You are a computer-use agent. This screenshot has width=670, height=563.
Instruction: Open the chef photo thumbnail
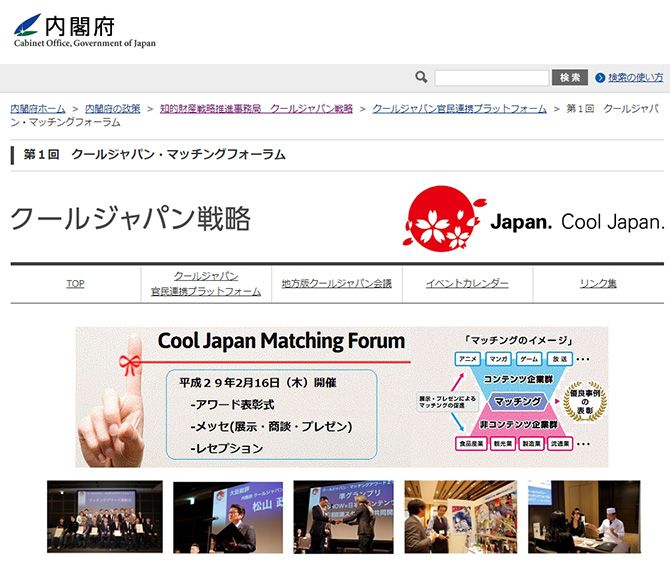[584, 517]
